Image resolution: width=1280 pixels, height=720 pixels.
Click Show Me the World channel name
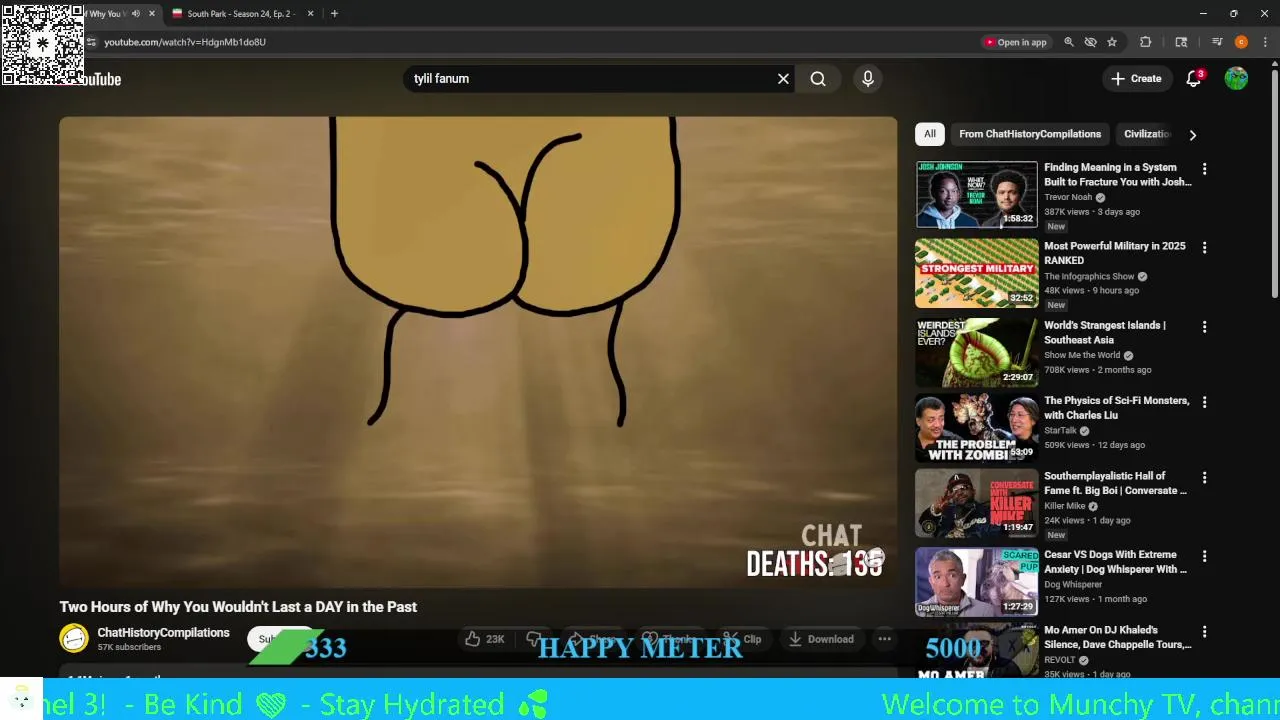[x=1082, y=355]
